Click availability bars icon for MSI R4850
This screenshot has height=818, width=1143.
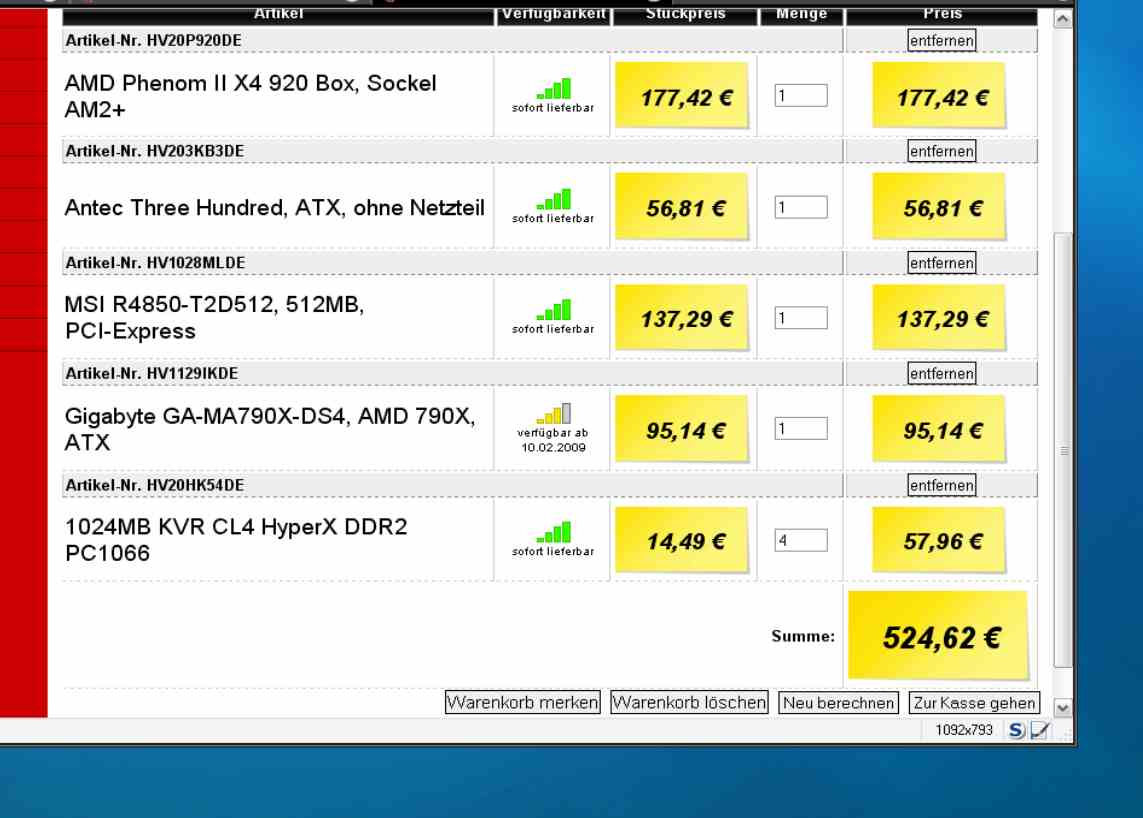point(554,311)
